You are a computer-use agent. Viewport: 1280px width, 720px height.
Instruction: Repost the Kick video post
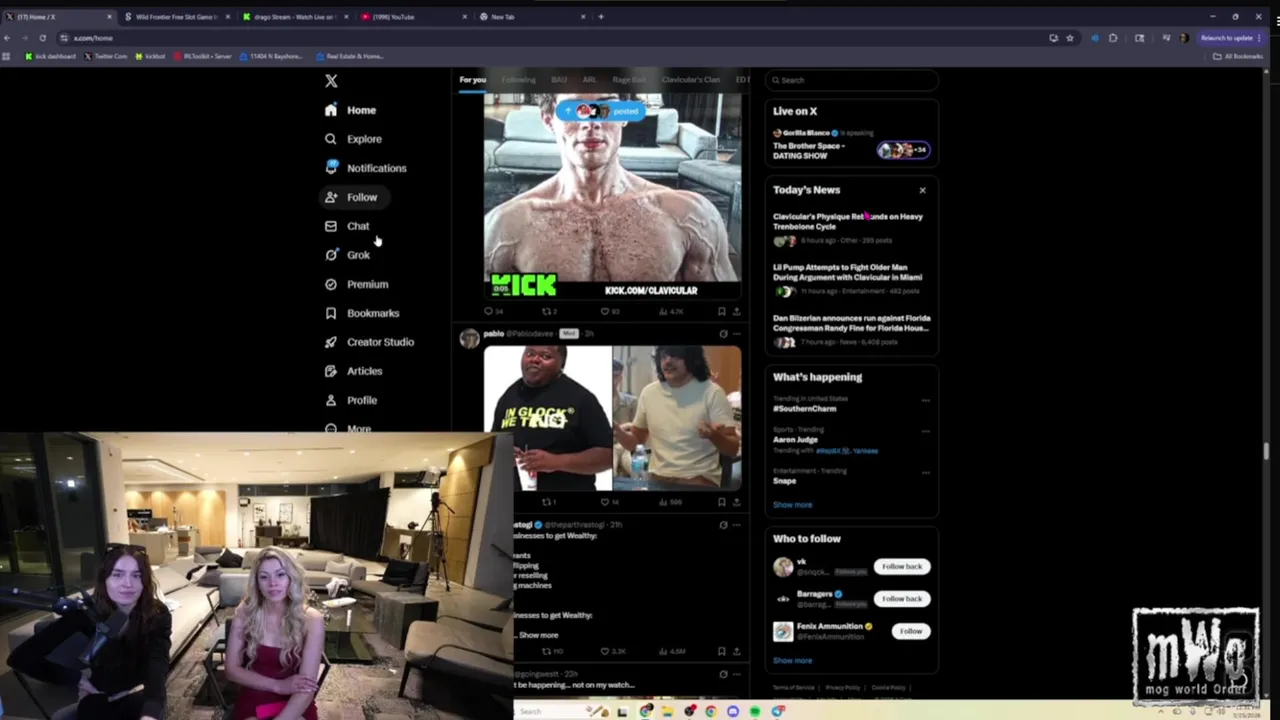(x=549, y=311)
